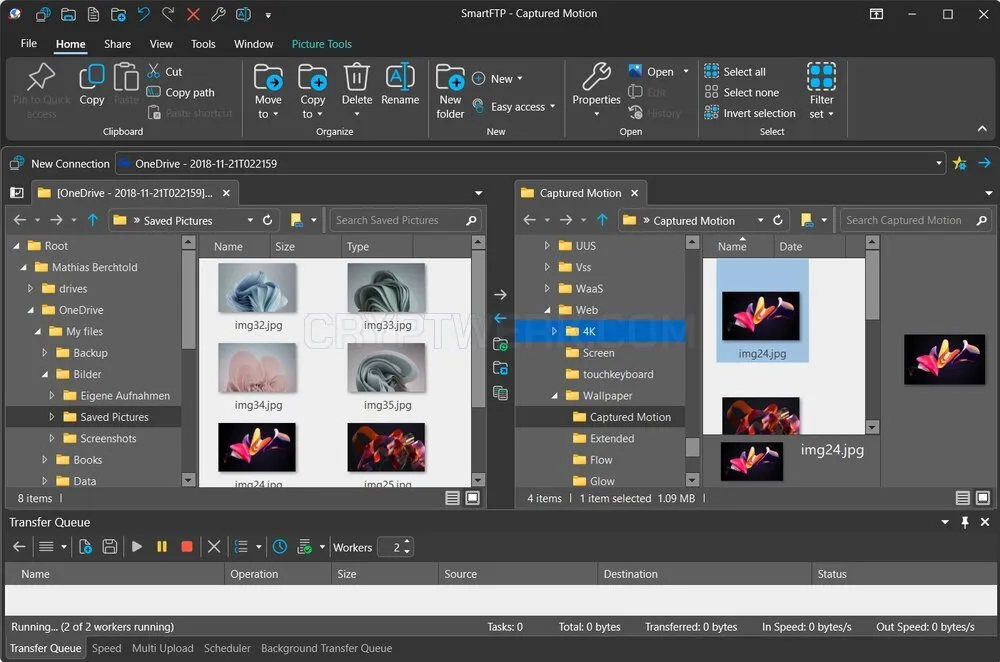This screenshot has height=662, width=1000.
Task: Transfer right with the right-arrow between panes
Action: [500, 295]
